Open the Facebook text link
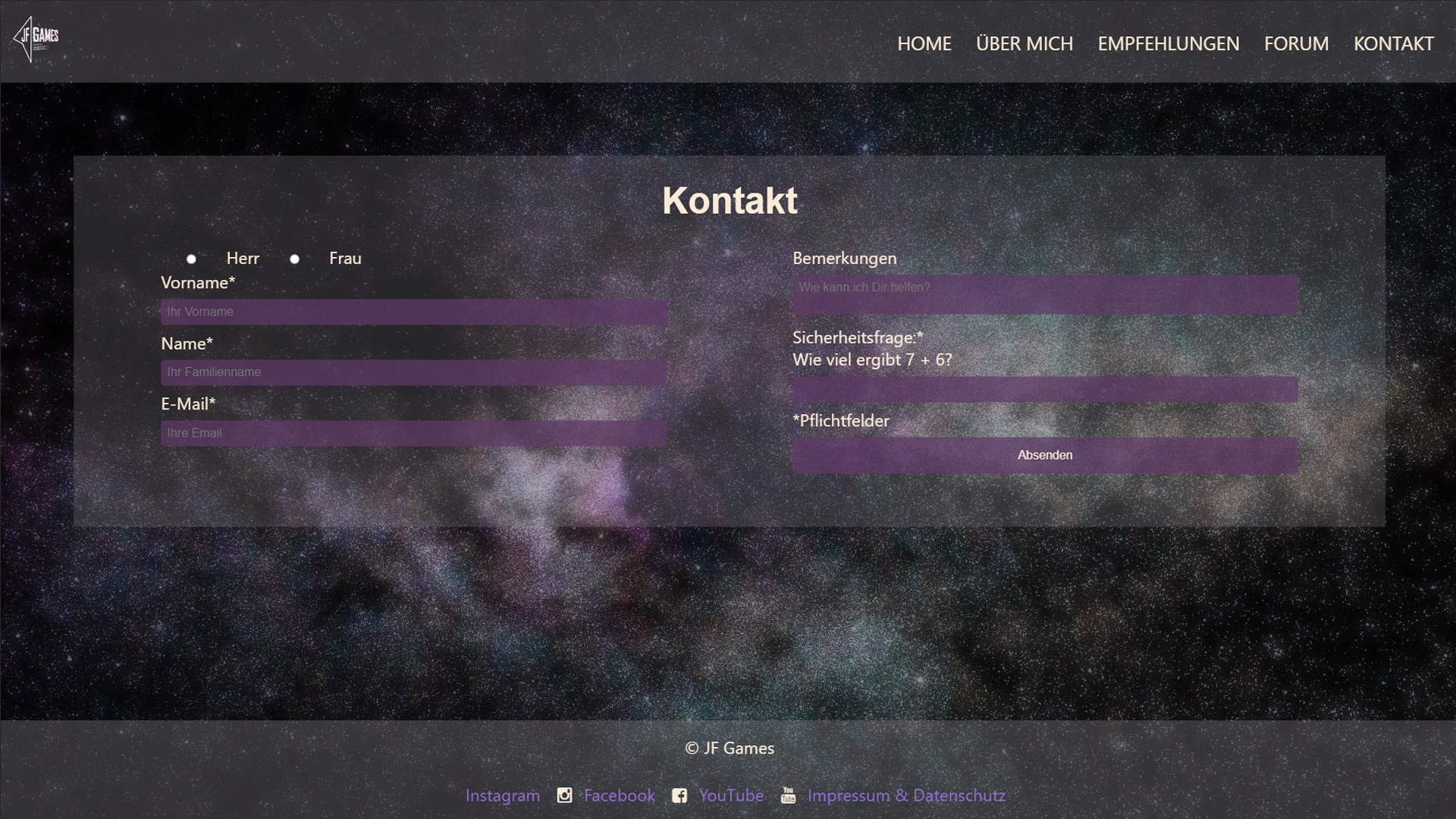The image size is (1456, 819). [x=619, y=795]
